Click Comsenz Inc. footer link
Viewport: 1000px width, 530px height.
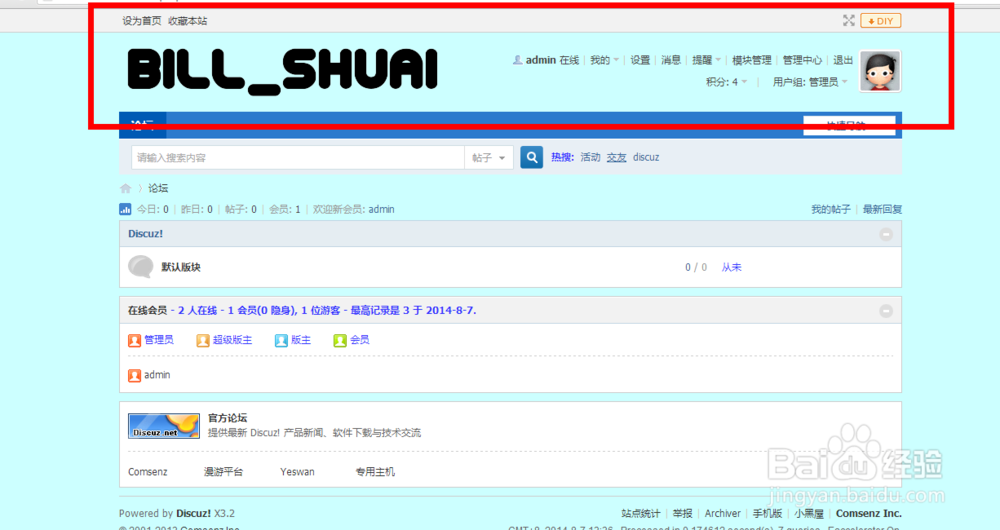869,513
